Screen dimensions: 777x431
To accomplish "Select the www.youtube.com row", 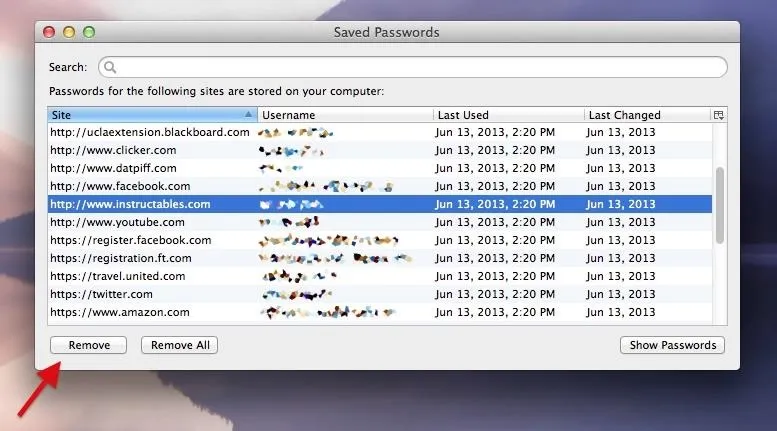I will pos(380,222).
